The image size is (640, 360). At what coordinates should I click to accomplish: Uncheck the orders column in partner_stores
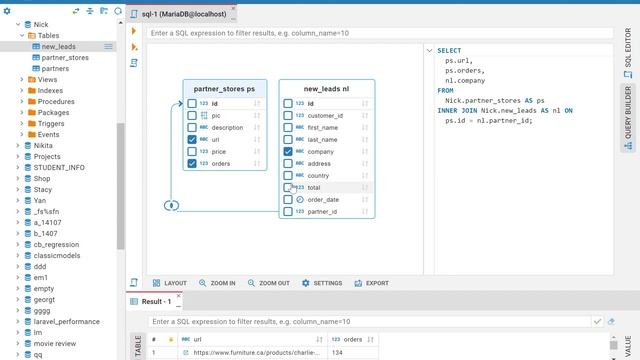point(192,163)
